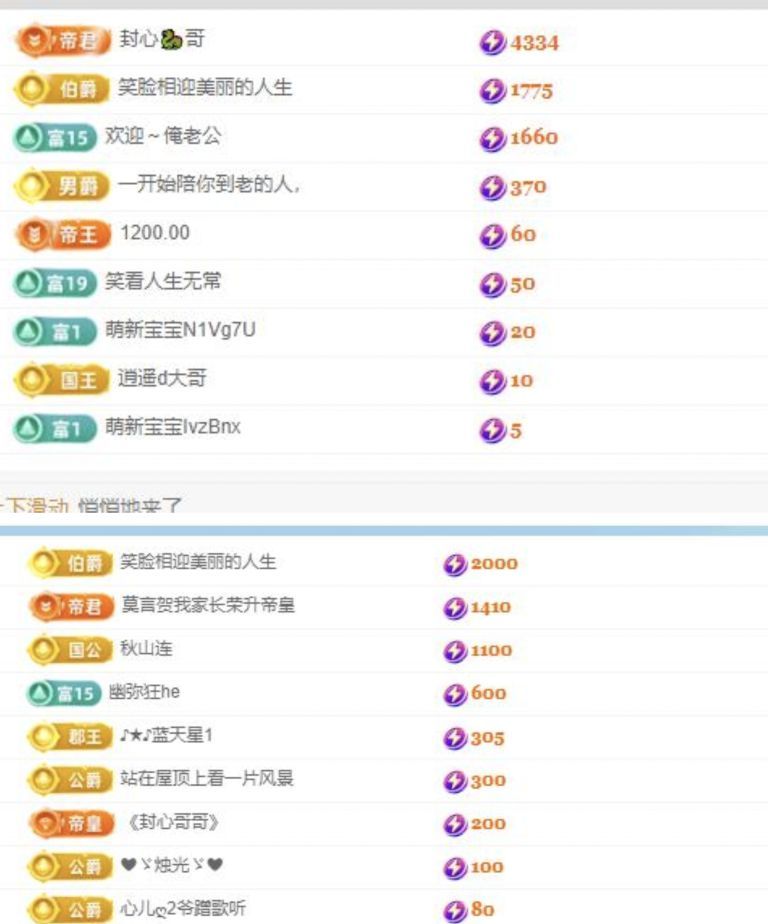Select username ❤ㄚ烛光ㄚ❤
The image size is (768, 924).
[172, 864]
